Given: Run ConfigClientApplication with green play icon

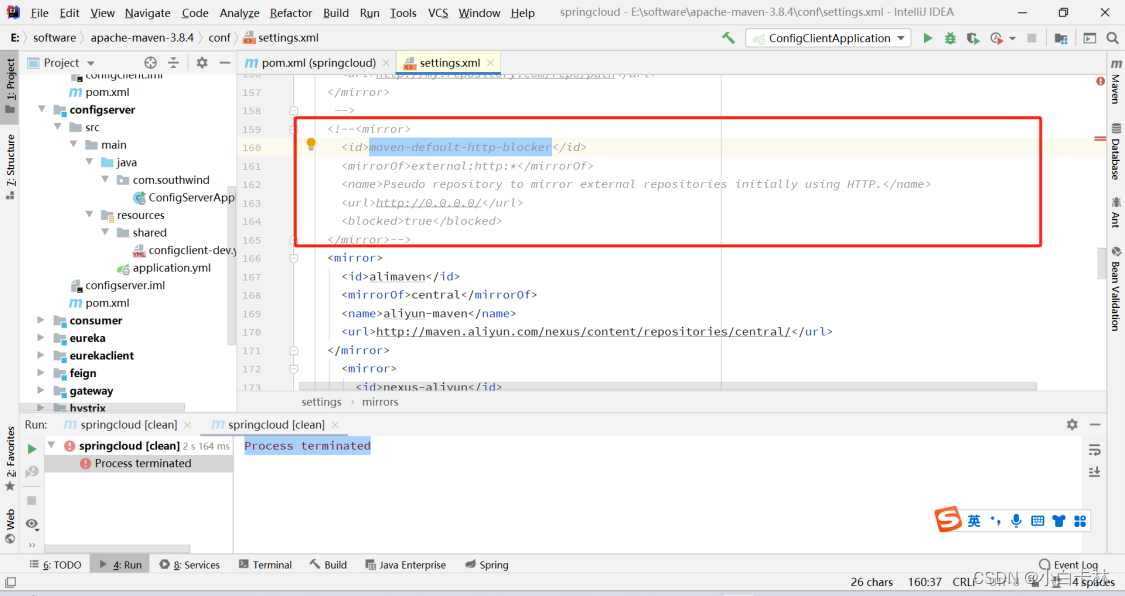Looking at the screenshot, I should tap(928, 38).
